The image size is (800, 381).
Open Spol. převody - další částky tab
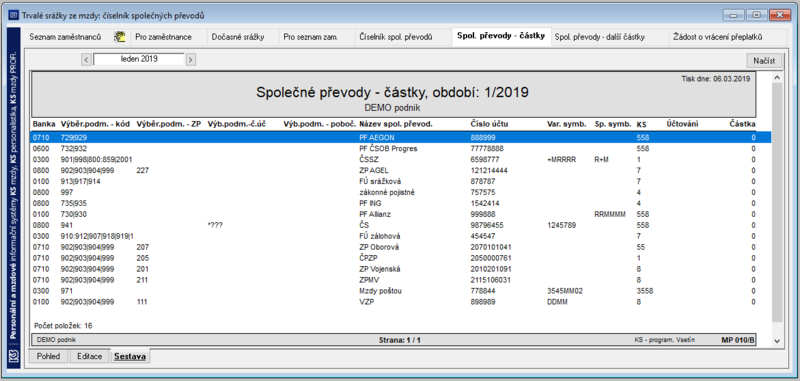click(599, 37)
